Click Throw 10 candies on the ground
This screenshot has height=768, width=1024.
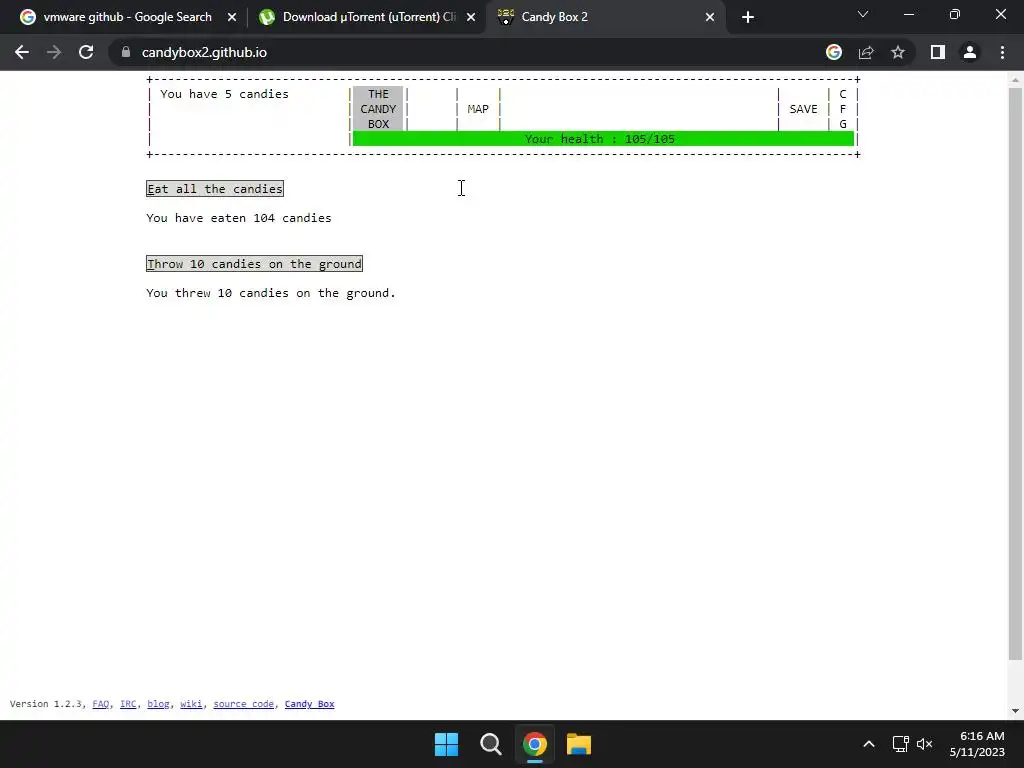[x=254, y=264]
